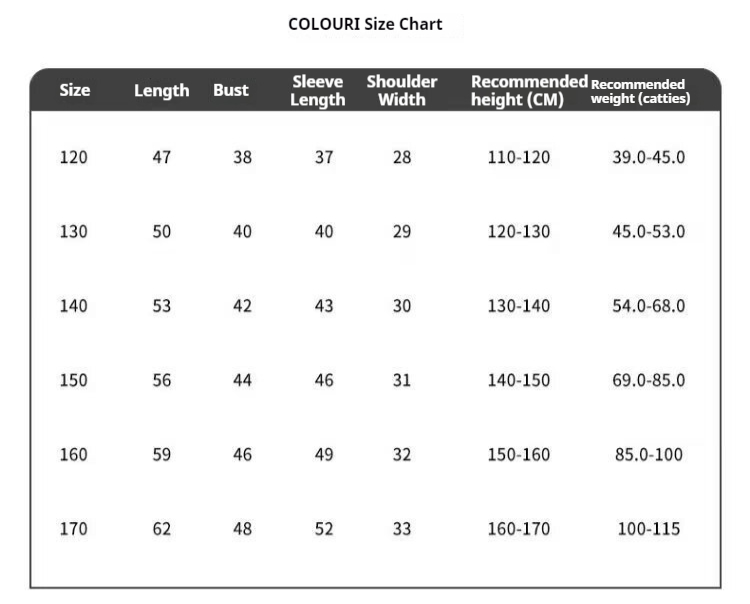Click size 170 in the Size column

[x=74, y=529]
